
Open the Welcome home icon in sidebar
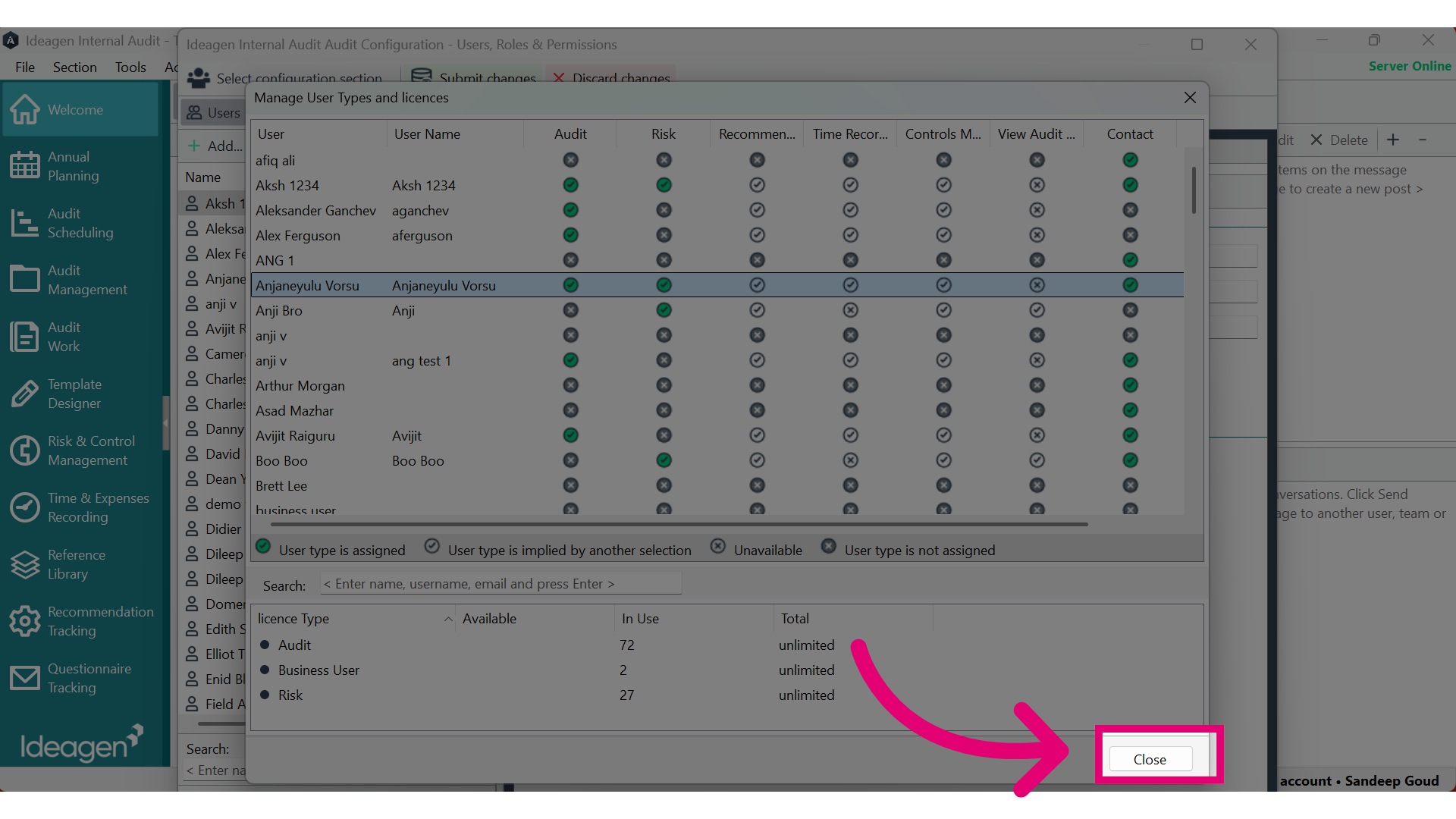tap(24, 109)
